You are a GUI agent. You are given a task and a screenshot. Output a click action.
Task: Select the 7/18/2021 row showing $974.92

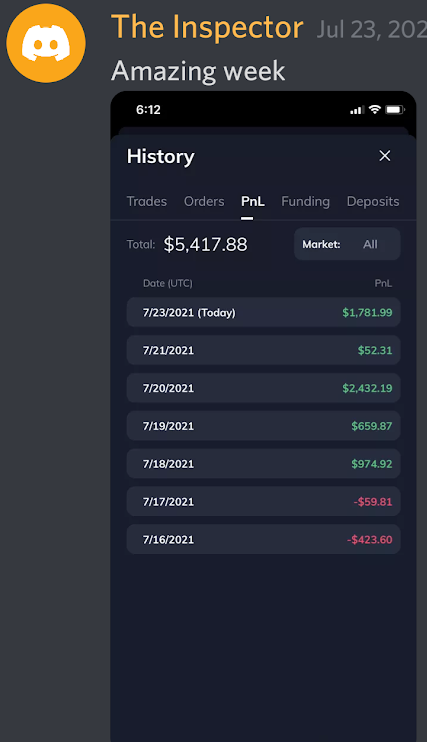click(x=263, y=464)
